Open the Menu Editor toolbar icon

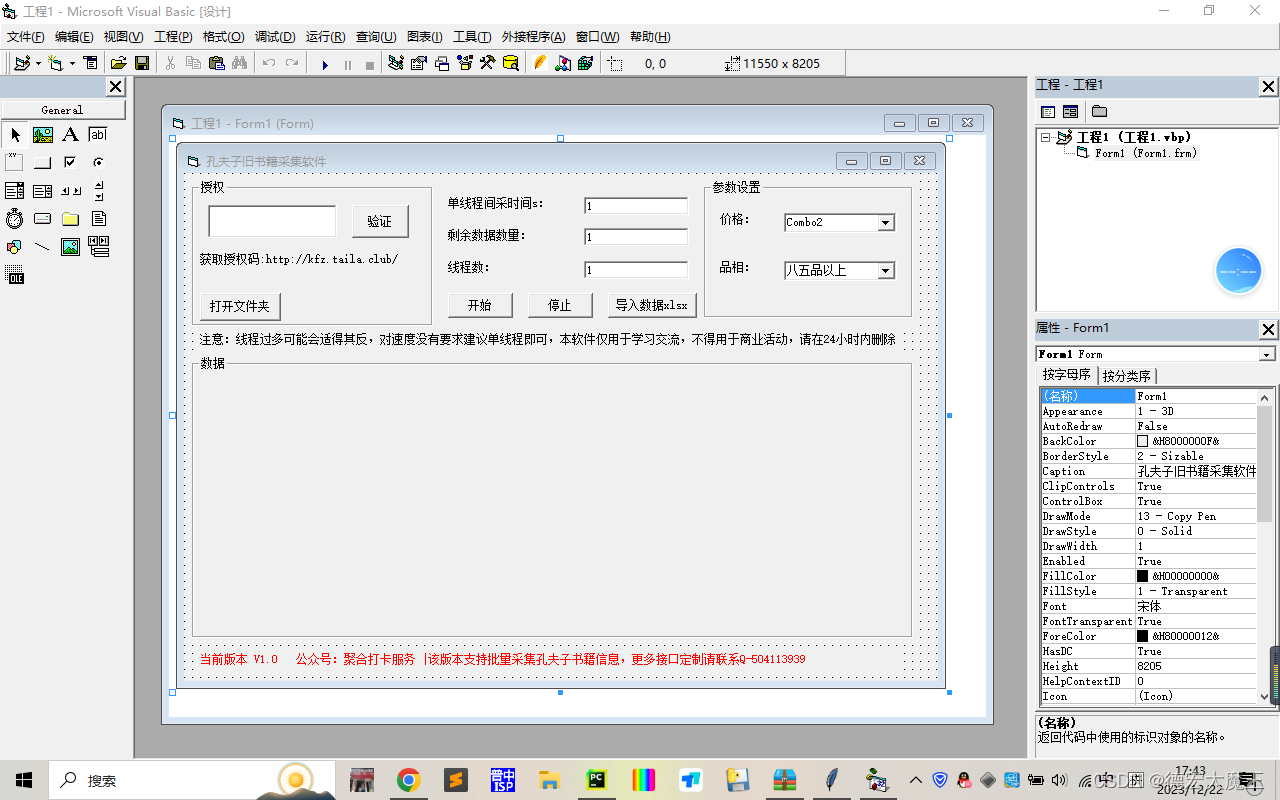tap(91, 63)
